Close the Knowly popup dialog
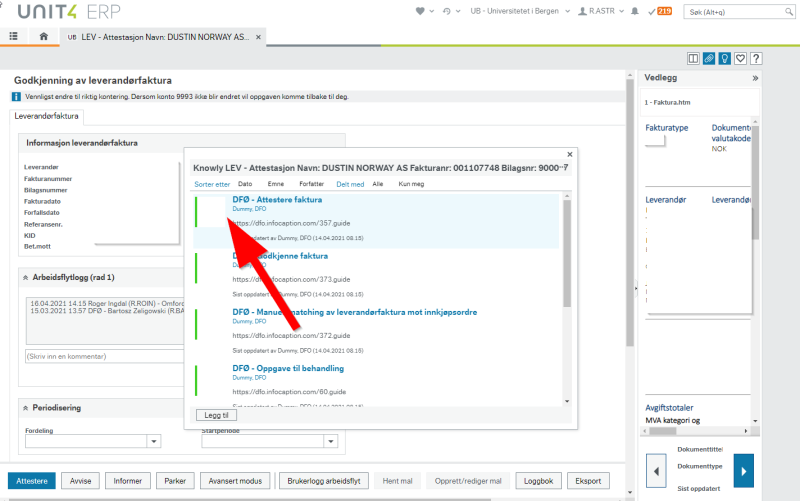The width and height of the screenshot is (800, 501). click(570, 154)
